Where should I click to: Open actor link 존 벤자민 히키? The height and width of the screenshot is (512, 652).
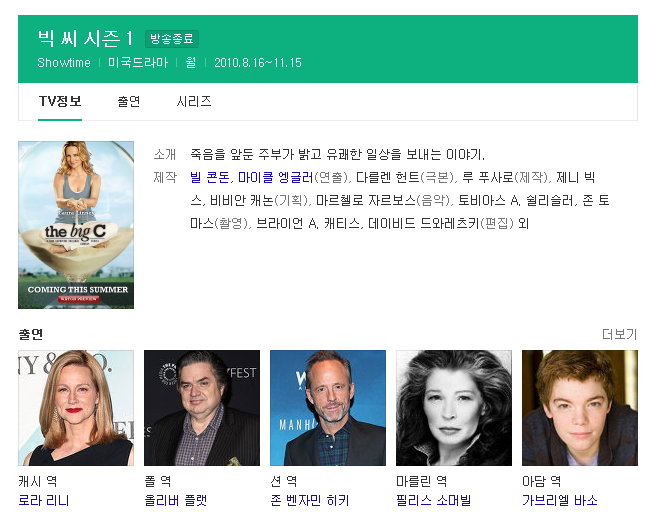click(310, 500)
